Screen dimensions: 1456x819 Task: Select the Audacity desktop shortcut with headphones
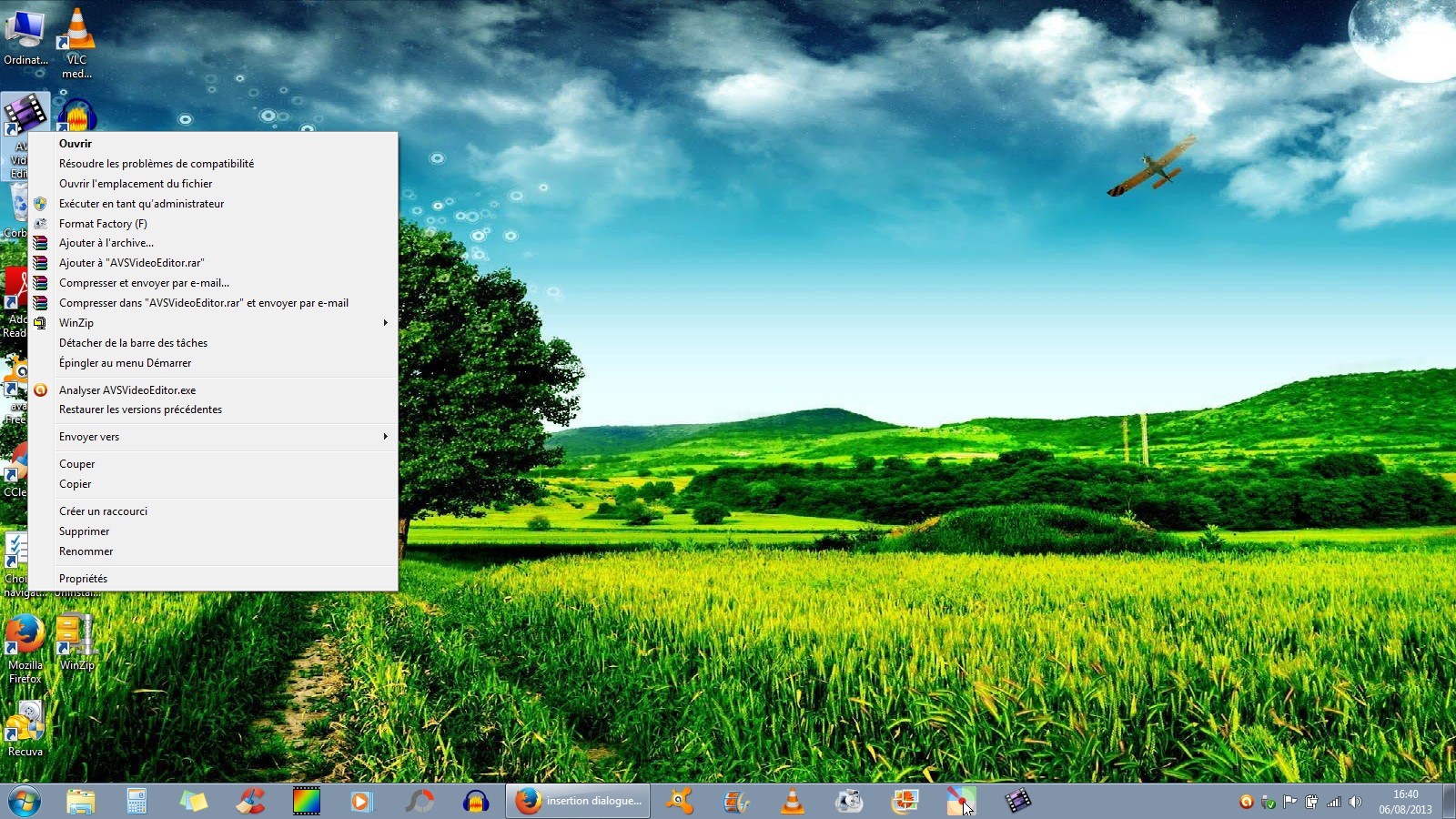77,116
